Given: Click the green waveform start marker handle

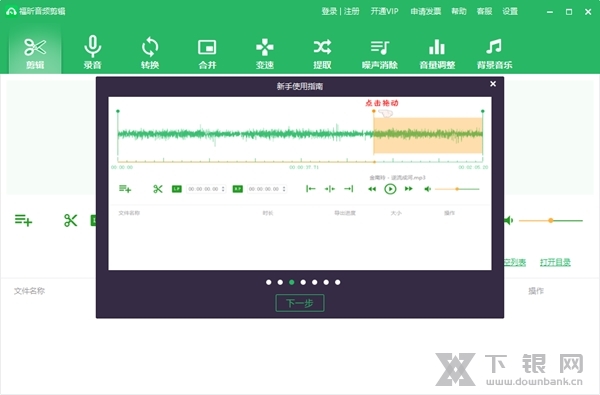Looking at the screenshot, I should (118, 111).
